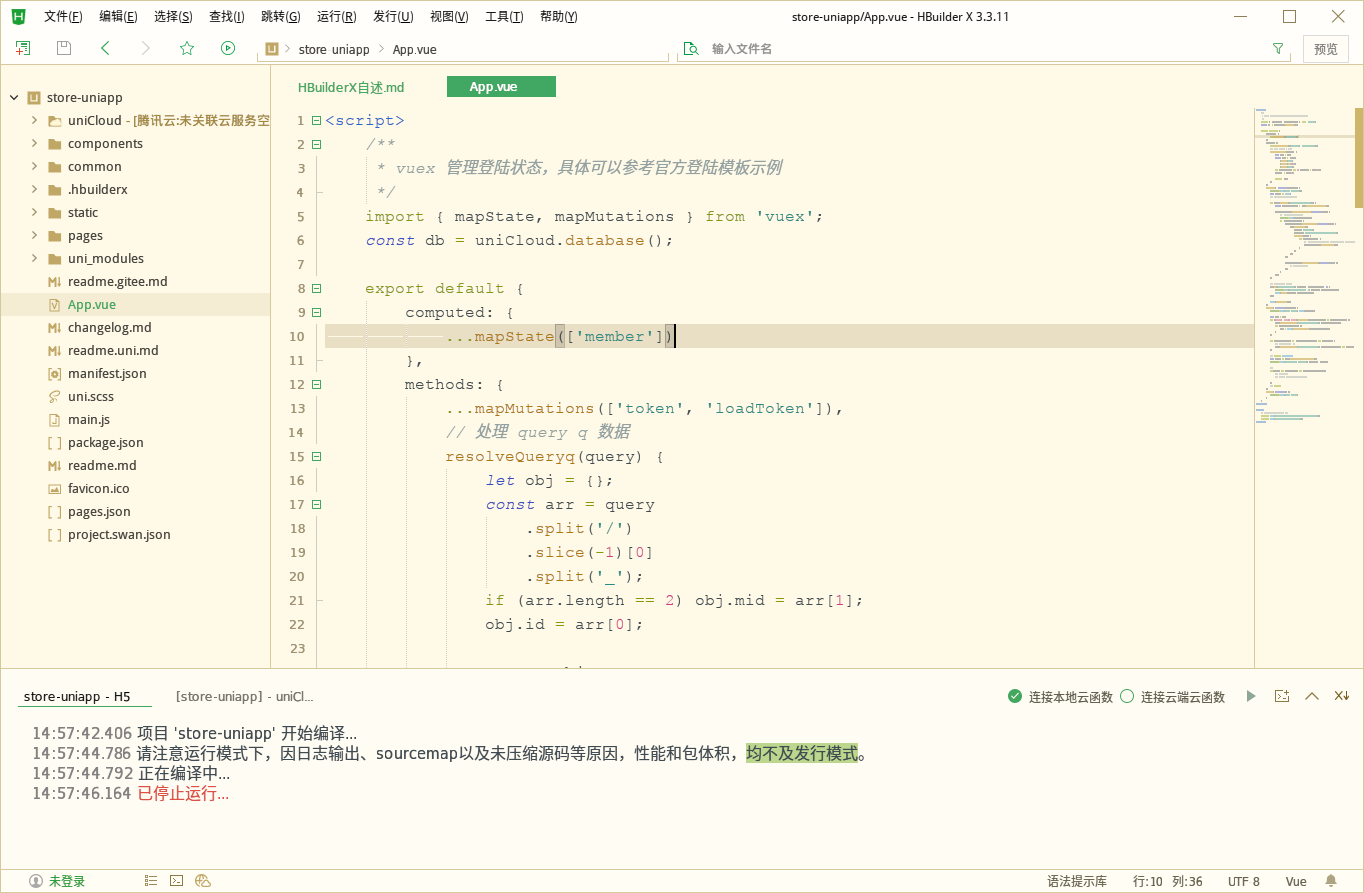
Task: Click 未登录 login status link
Action: (66, 881)
